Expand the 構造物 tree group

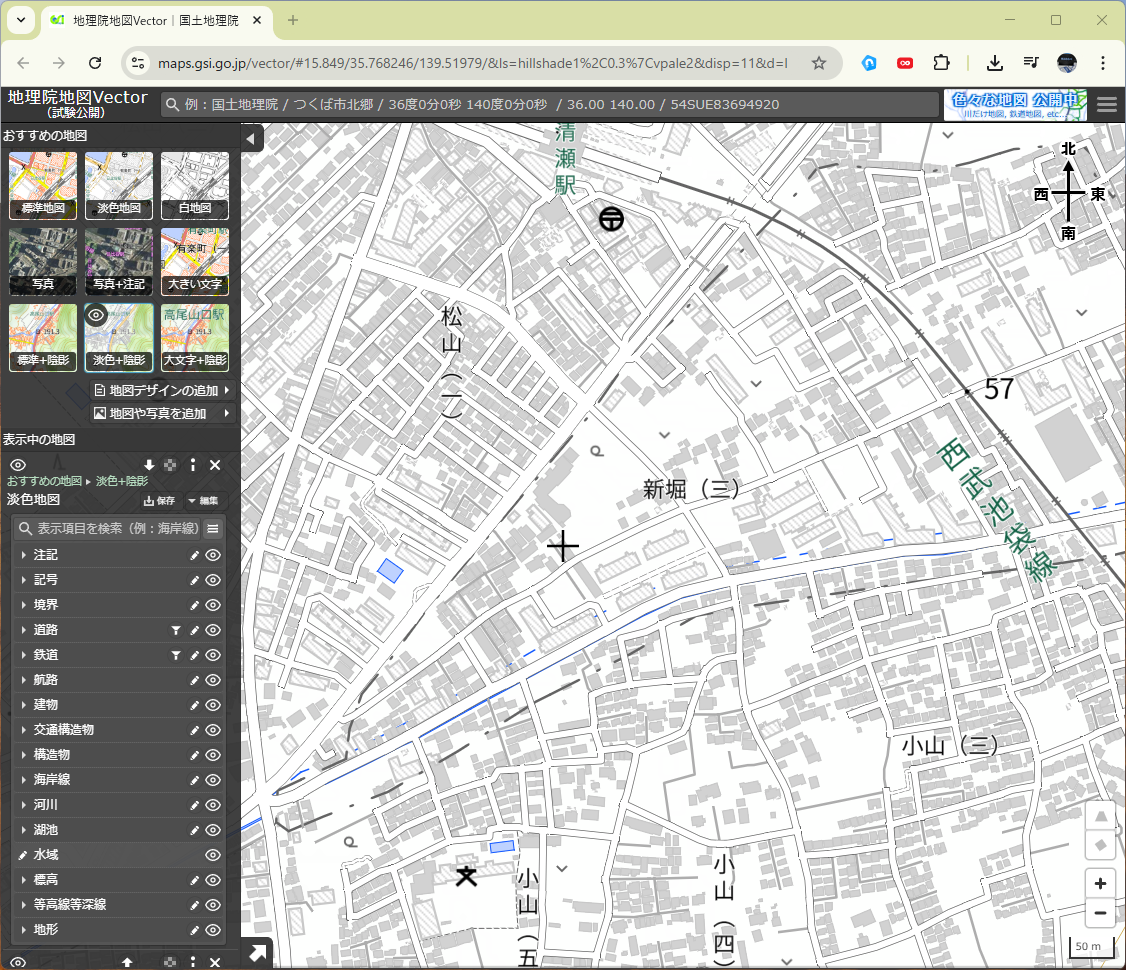[24, 755]
